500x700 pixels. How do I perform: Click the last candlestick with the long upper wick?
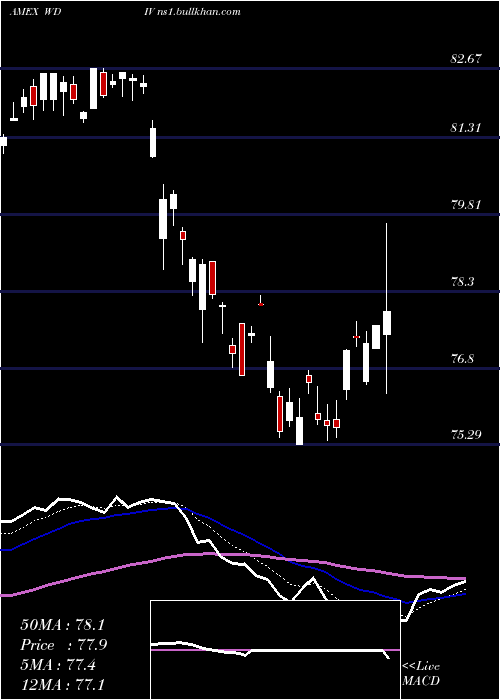(x=387, y=308)
